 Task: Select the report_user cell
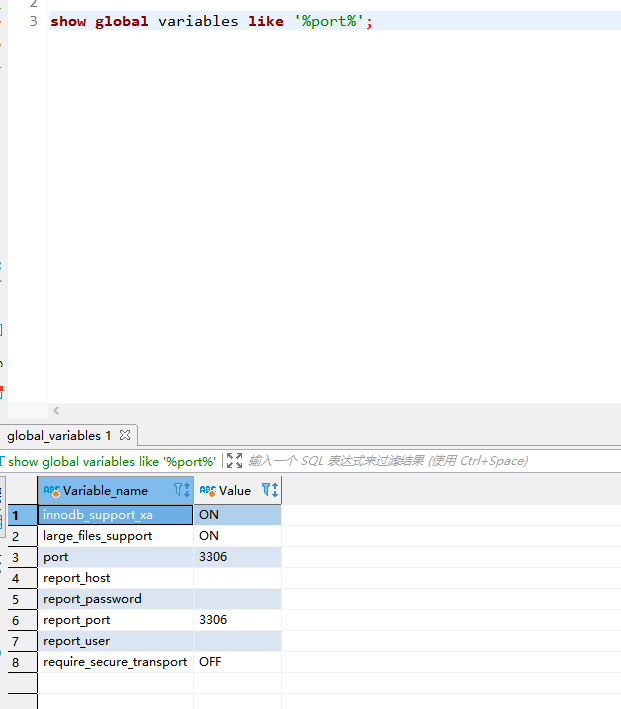[116, 641]
